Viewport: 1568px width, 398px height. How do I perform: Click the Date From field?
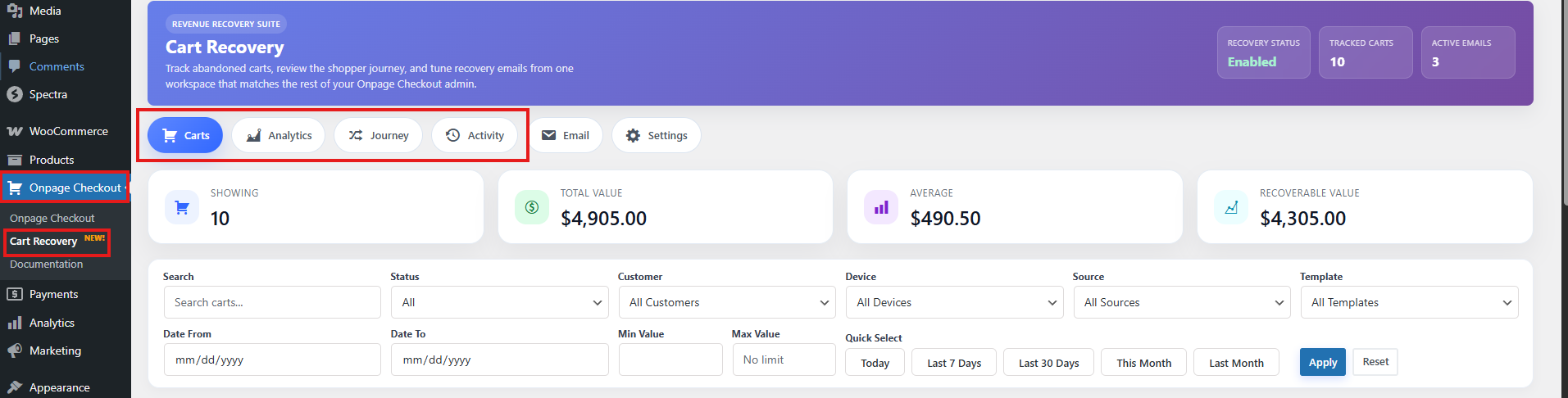point(272,360)
